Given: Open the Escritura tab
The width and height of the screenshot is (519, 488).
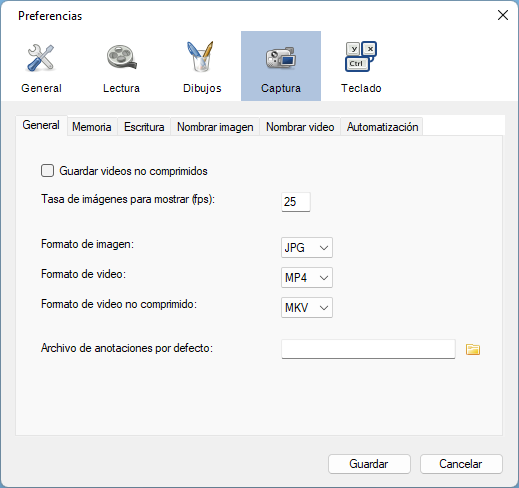Looking at the screenshot, I should point(144,127).
